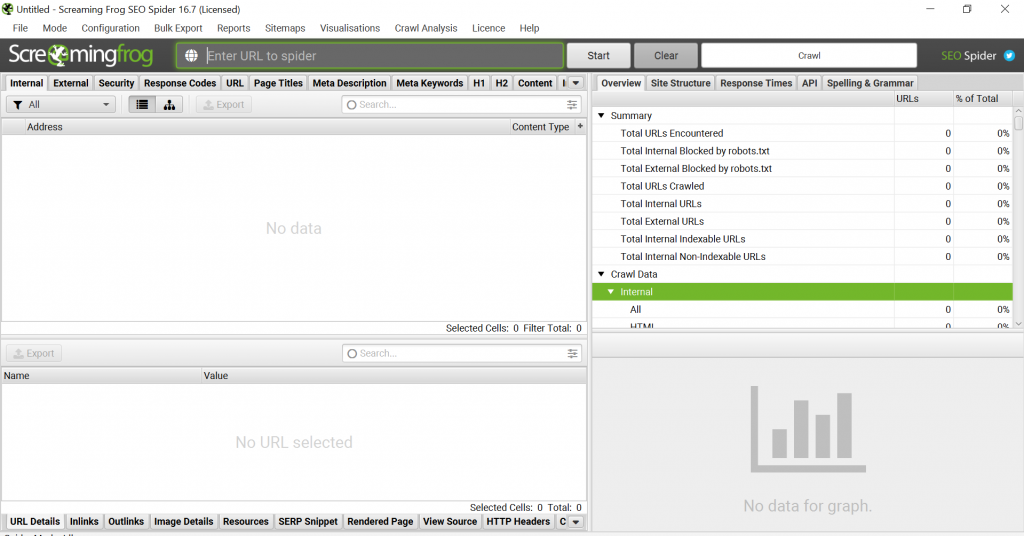Click the globe icon in the URL bar

[191, 55]
